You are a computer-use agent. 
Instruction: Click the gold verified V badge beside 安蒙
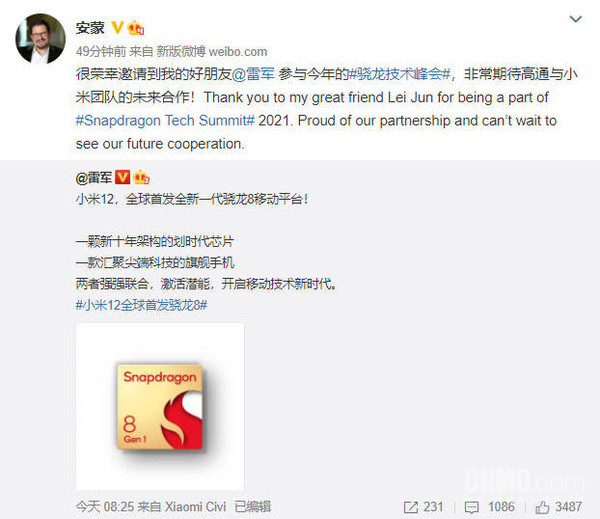click(117, 28)
